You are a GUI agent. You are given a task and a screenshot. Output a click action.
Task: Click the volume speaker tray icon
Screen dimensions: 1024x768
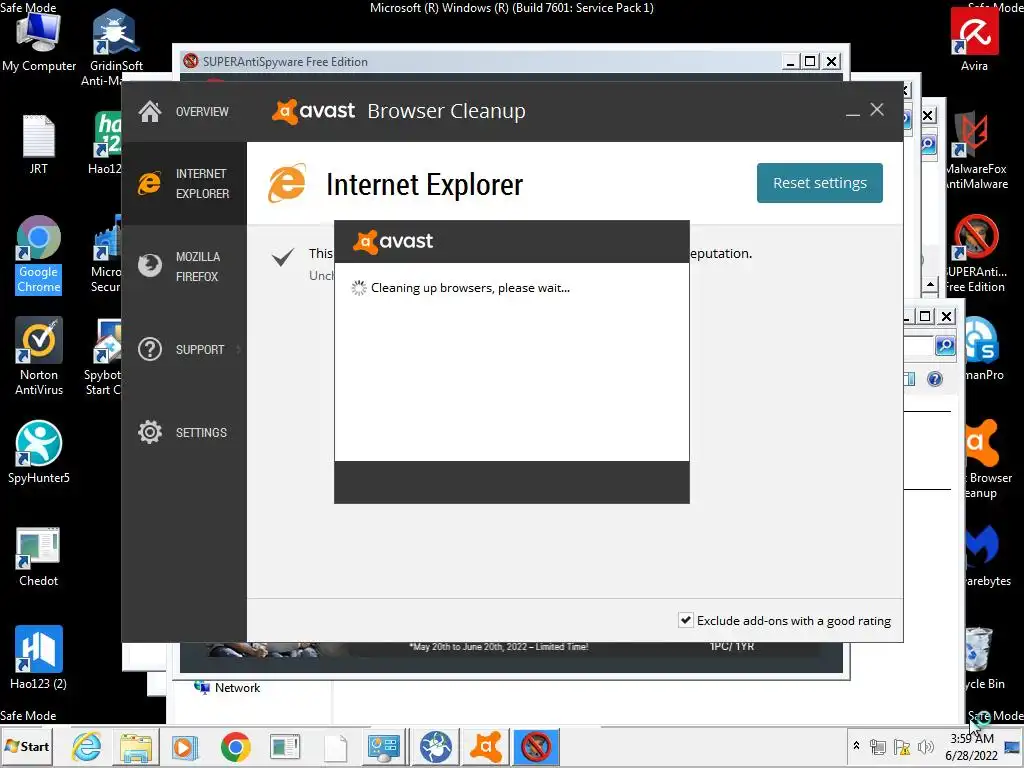tap(925, 746)
